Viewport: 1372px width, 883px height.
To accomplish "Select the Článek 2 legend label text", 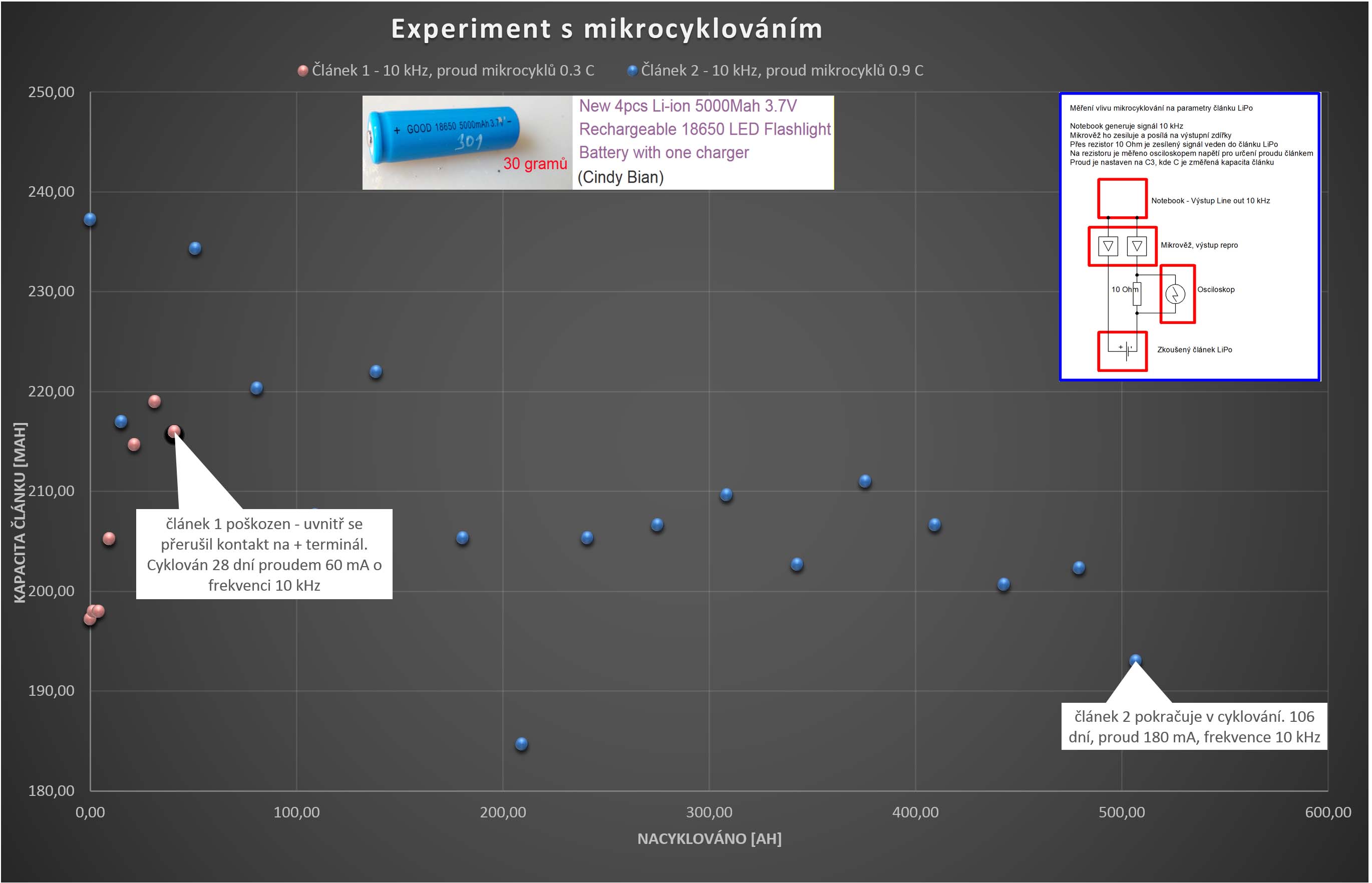I will (782, 71).
